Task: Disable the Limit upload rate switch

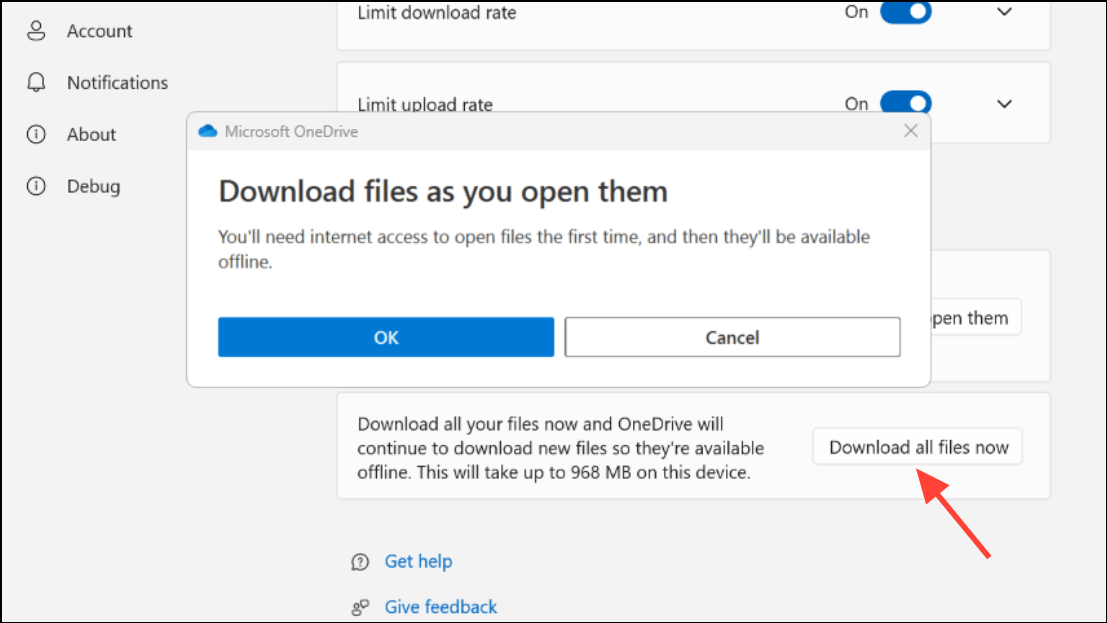Action: click(x=906, y=103)
